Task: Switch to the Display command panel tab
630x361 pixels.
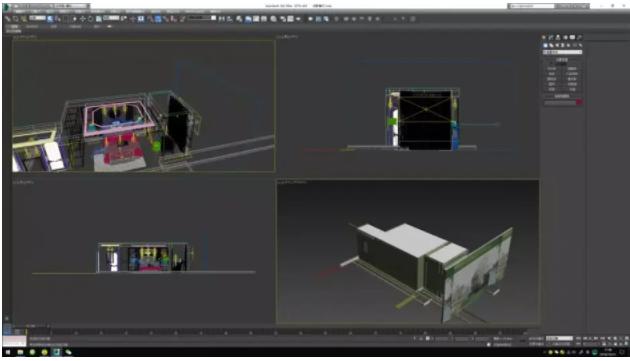Action: [x=572, y=37]
